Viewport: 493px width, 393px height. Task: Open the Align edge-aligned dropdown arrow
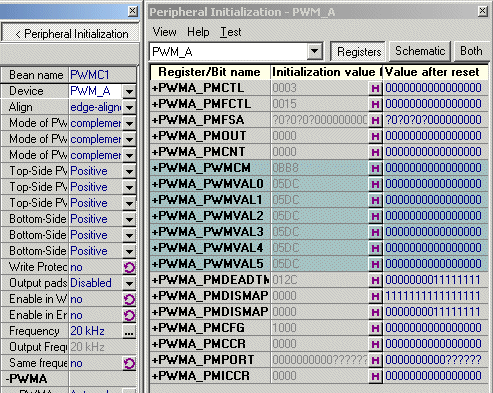click(x=129, y=107)
